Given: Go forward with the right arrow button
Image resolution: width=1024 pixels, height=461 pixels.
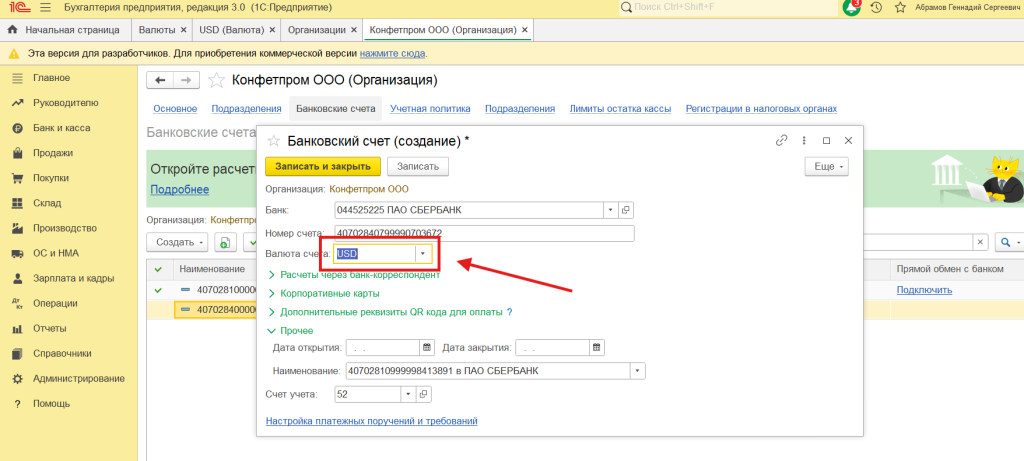Looking at the screenshot, I should pos(186,80).
